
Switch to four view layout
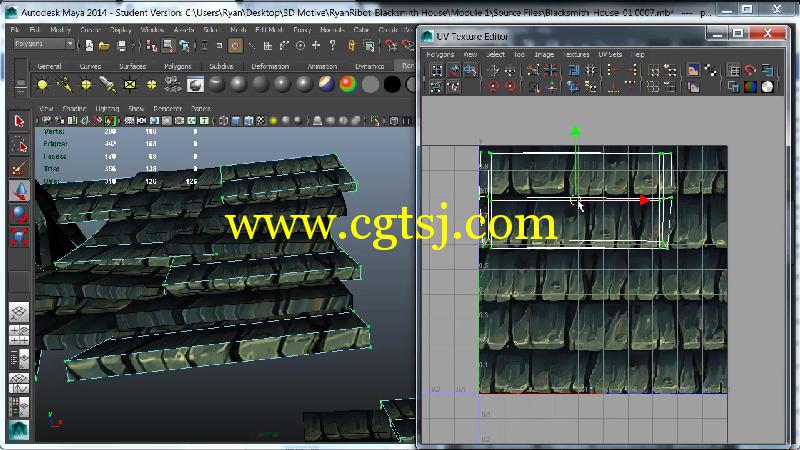coord(19,335)
